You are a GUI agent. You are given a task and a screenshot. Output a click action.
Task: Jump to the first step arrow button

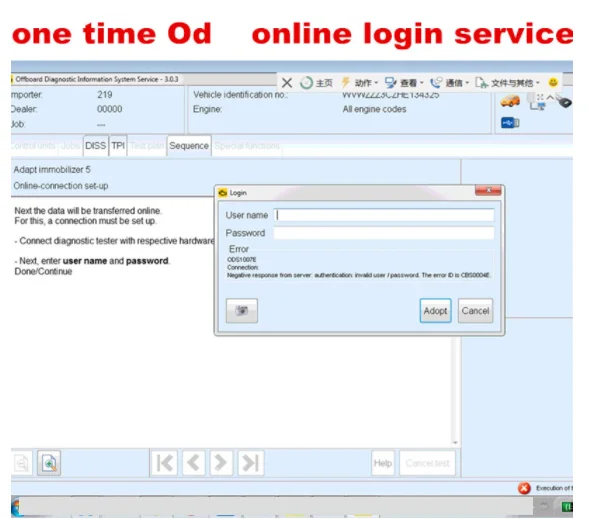coord(164,463)
